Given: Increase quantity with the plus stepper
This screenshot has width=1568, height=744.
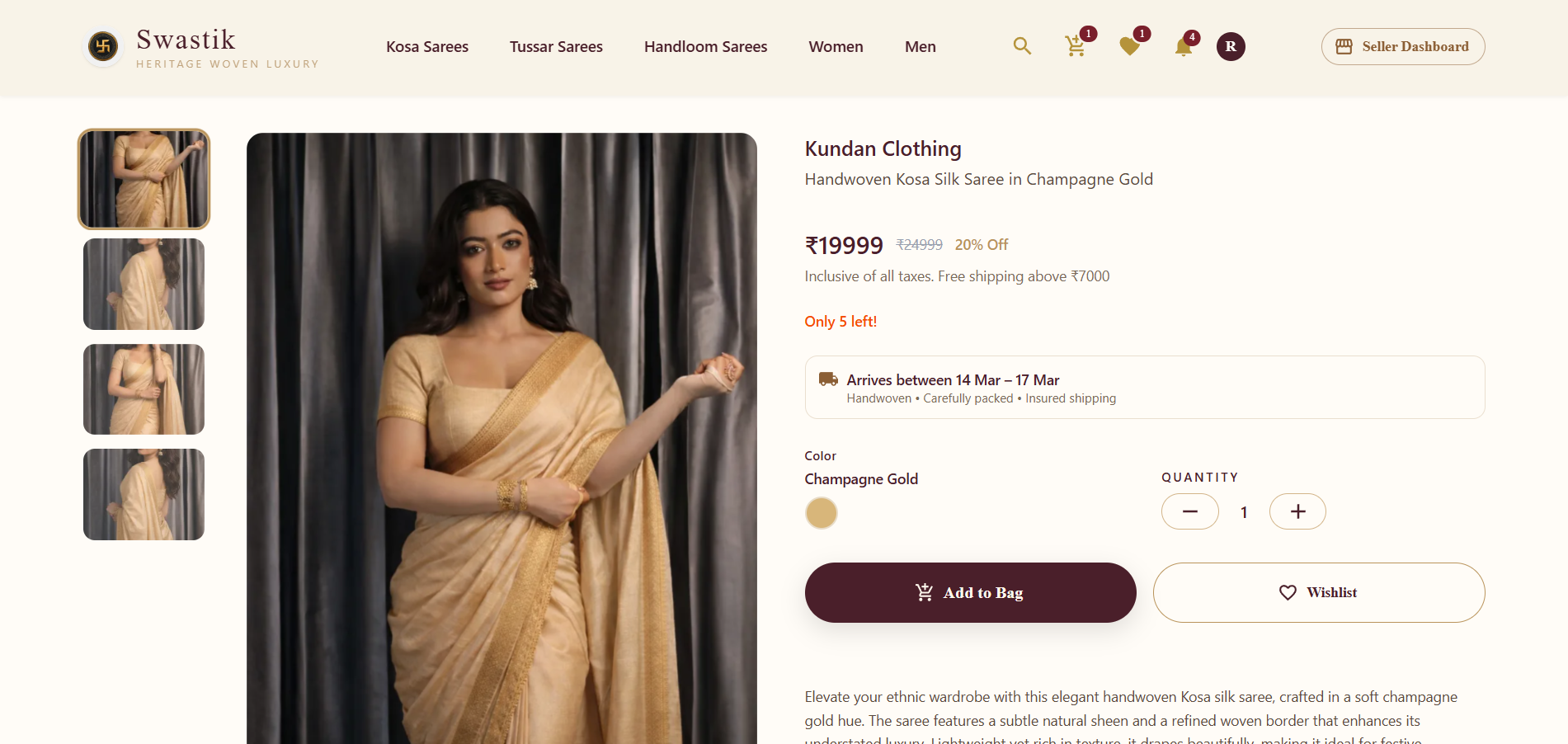Looking at the screenshot, I should pos(1297,511).
